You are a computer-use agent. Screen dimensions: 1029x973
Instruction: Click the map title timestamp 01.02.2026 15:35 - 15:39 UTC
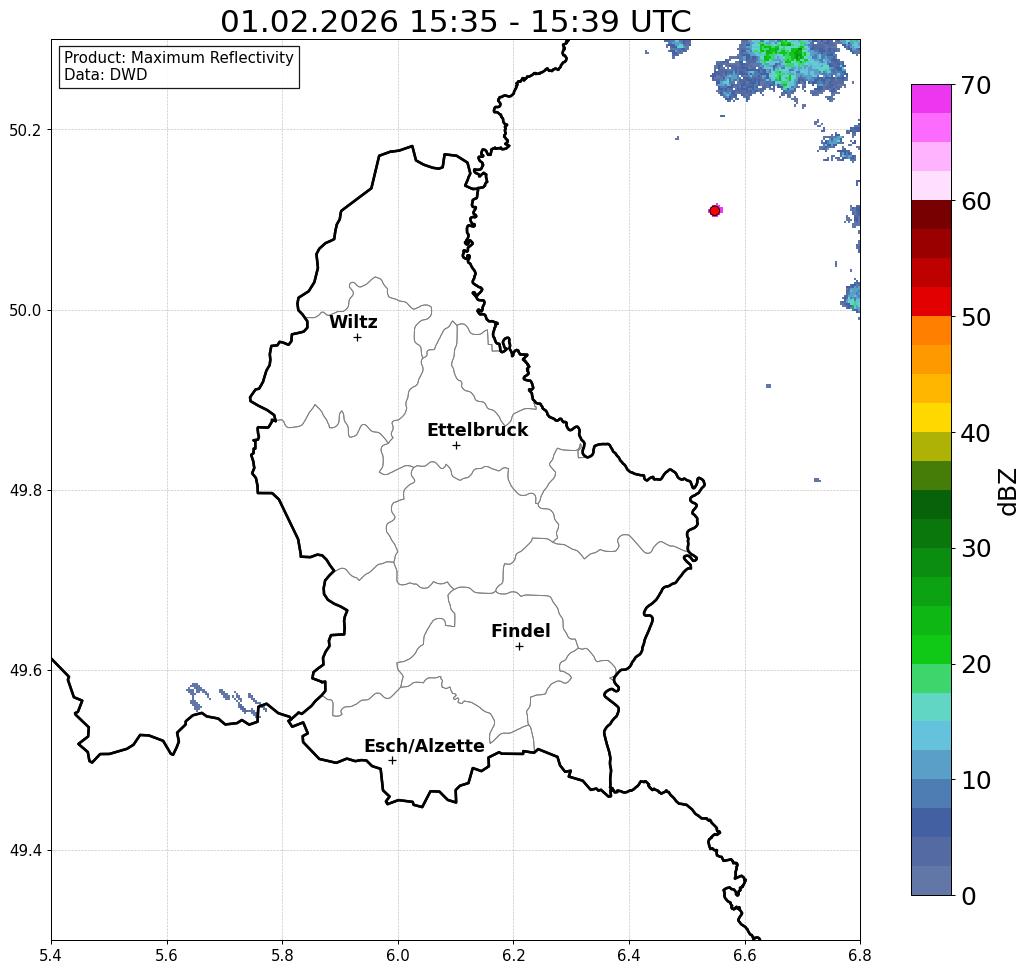(x=455, y=22)
